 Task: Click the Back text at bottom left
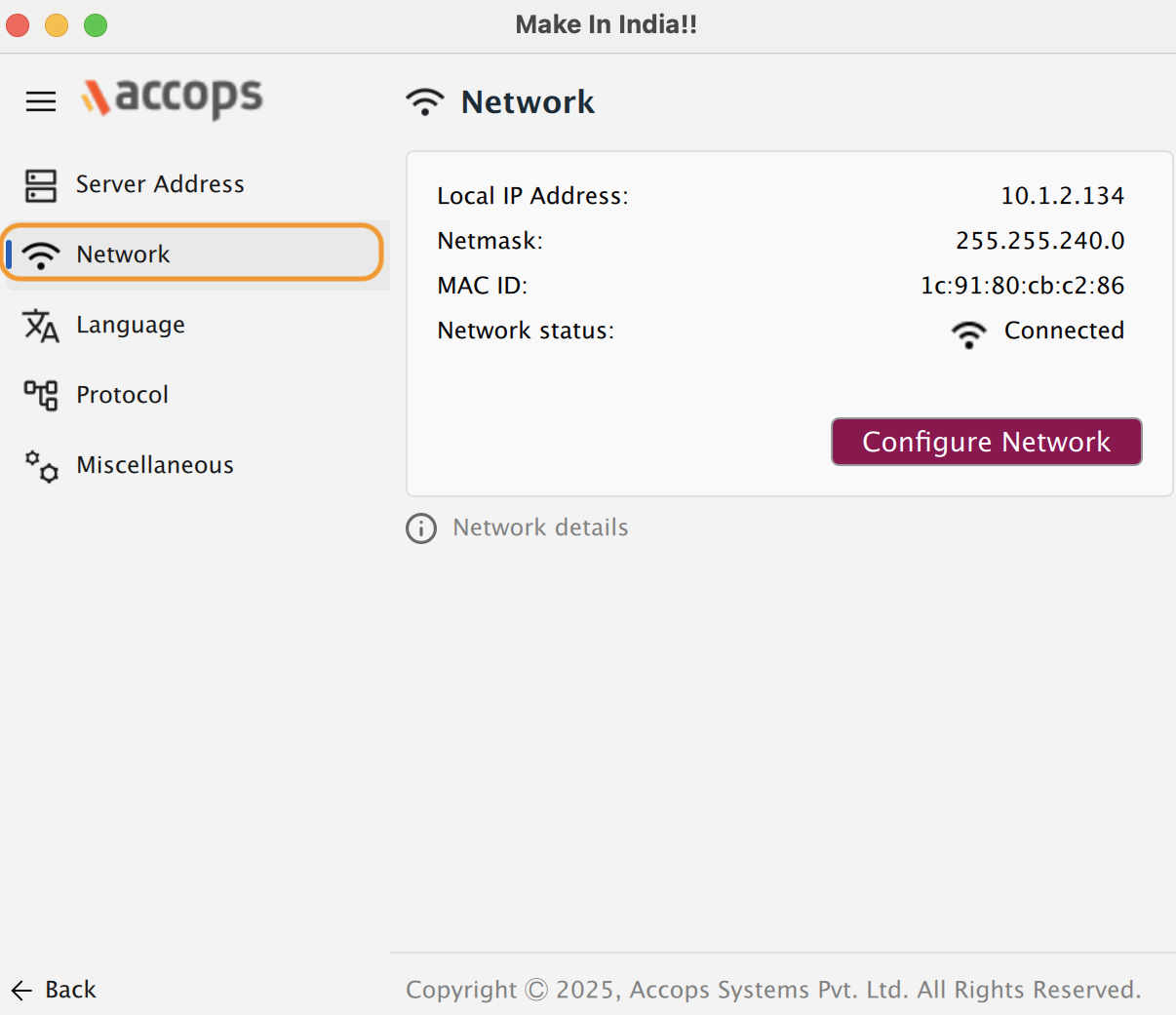click(70, 990)
